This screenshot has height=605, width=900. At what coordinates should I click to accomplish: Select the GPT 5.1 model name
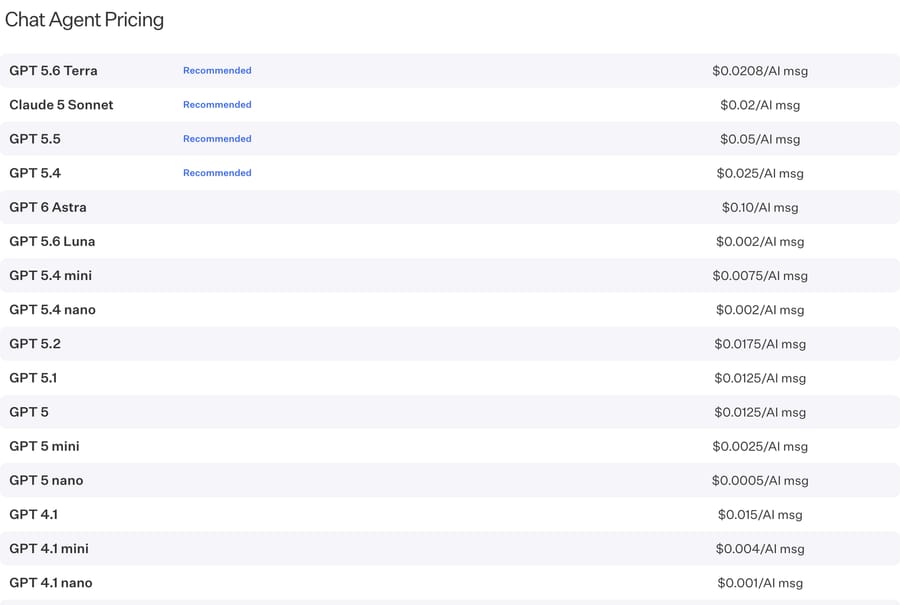pyautogui.click(x=33, y=378)
